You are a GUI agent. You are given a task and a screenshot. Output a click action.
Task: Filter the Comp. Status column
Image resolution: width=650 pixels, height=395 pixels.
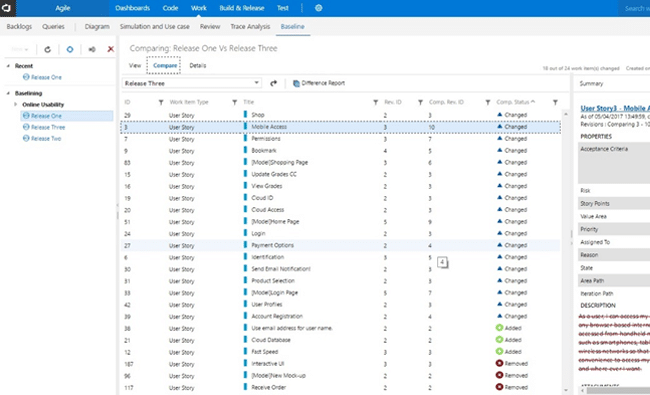click(555, 102)
